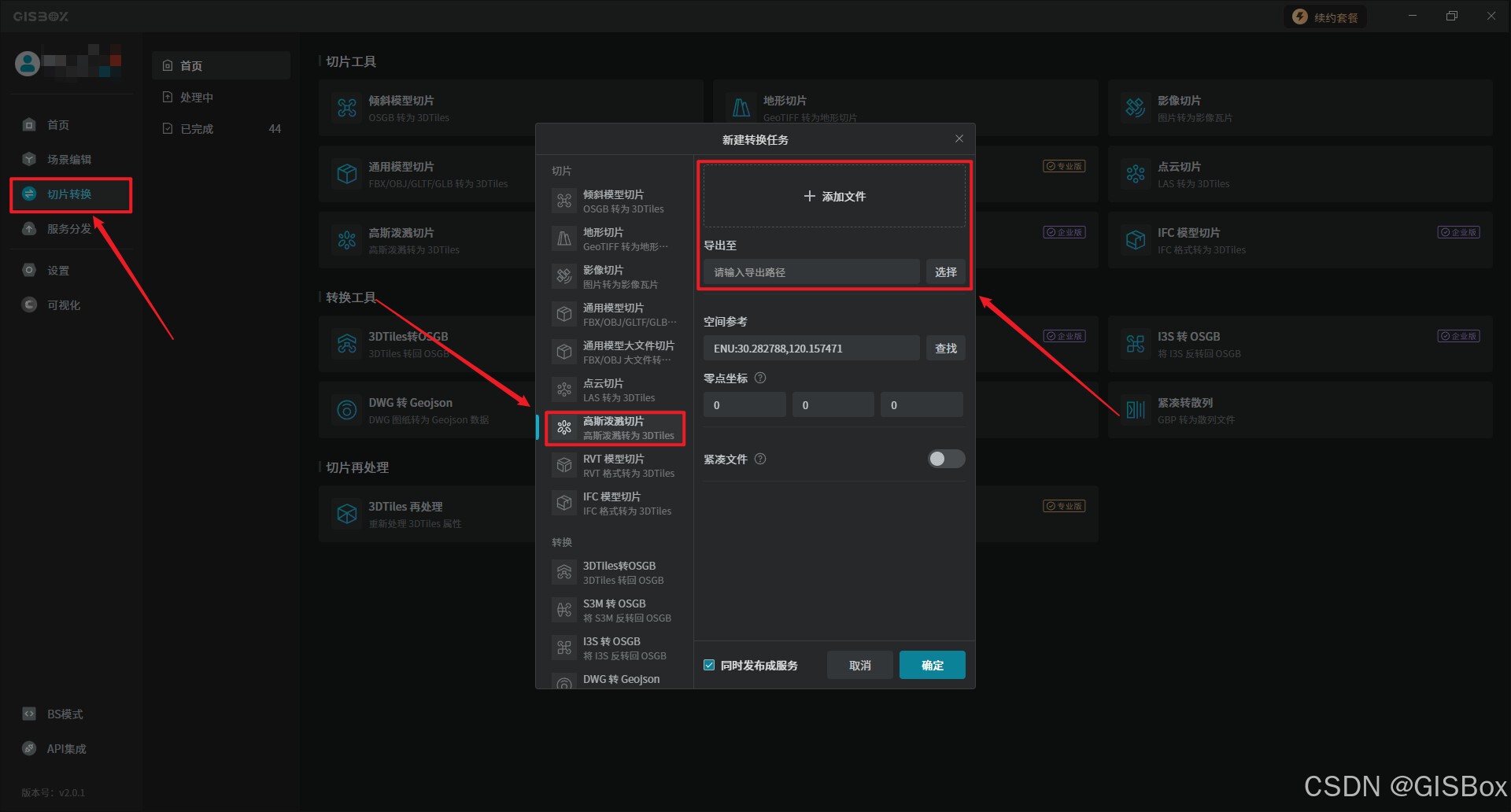Click the 倾斜模型切片 icon in dialog list
The height and width of the screenshot is (812, 1511).
point(564,201)
